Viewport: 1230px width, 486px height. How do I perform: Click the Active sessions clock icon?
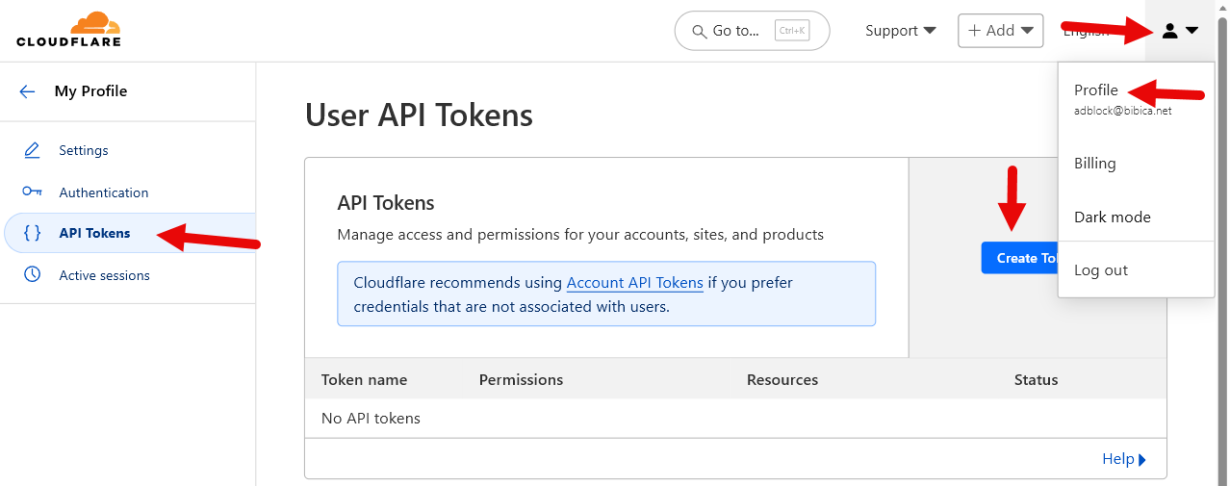click(x=32, y=275)
